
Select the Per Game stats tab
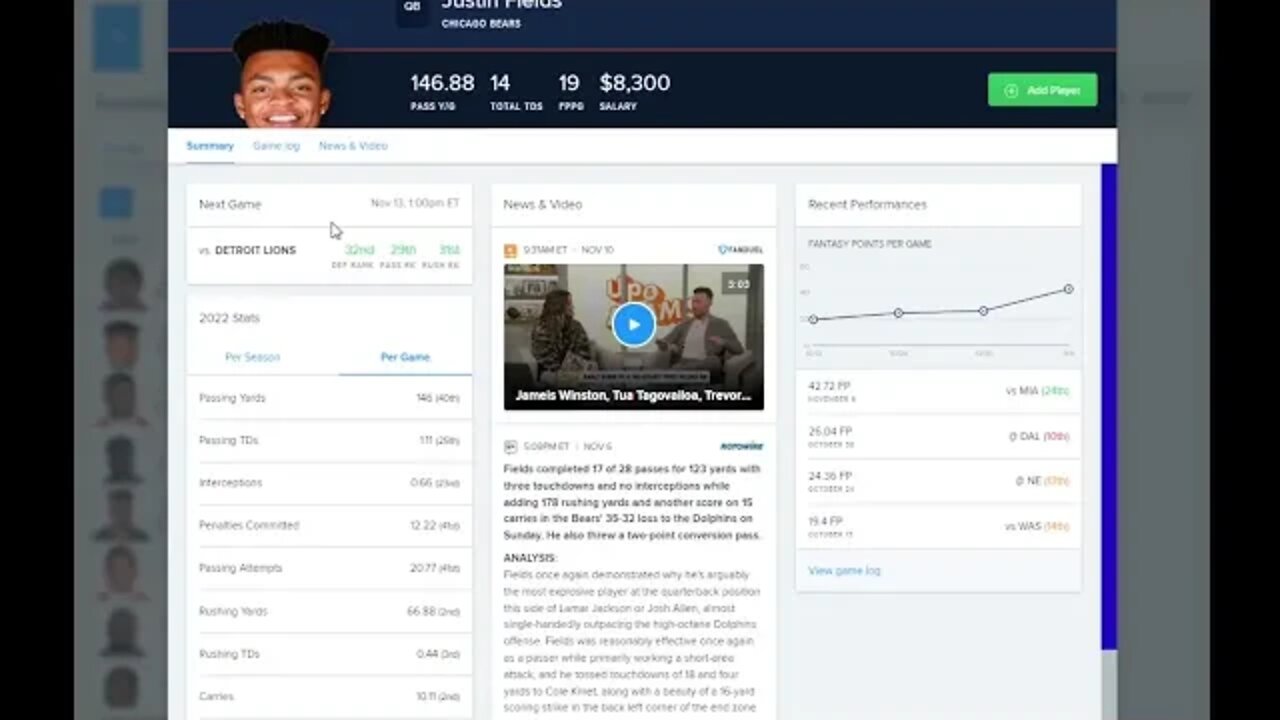405,357
